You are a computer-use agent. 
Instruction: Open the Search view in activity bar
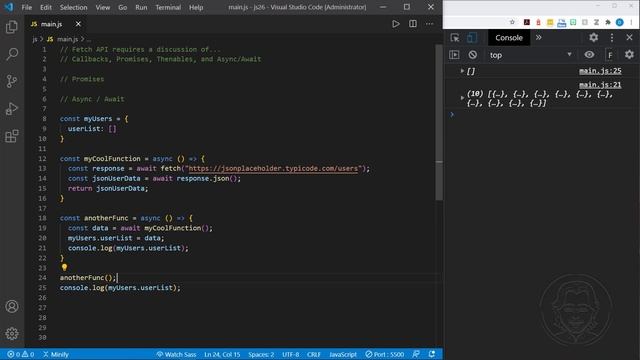pos(12,54)
